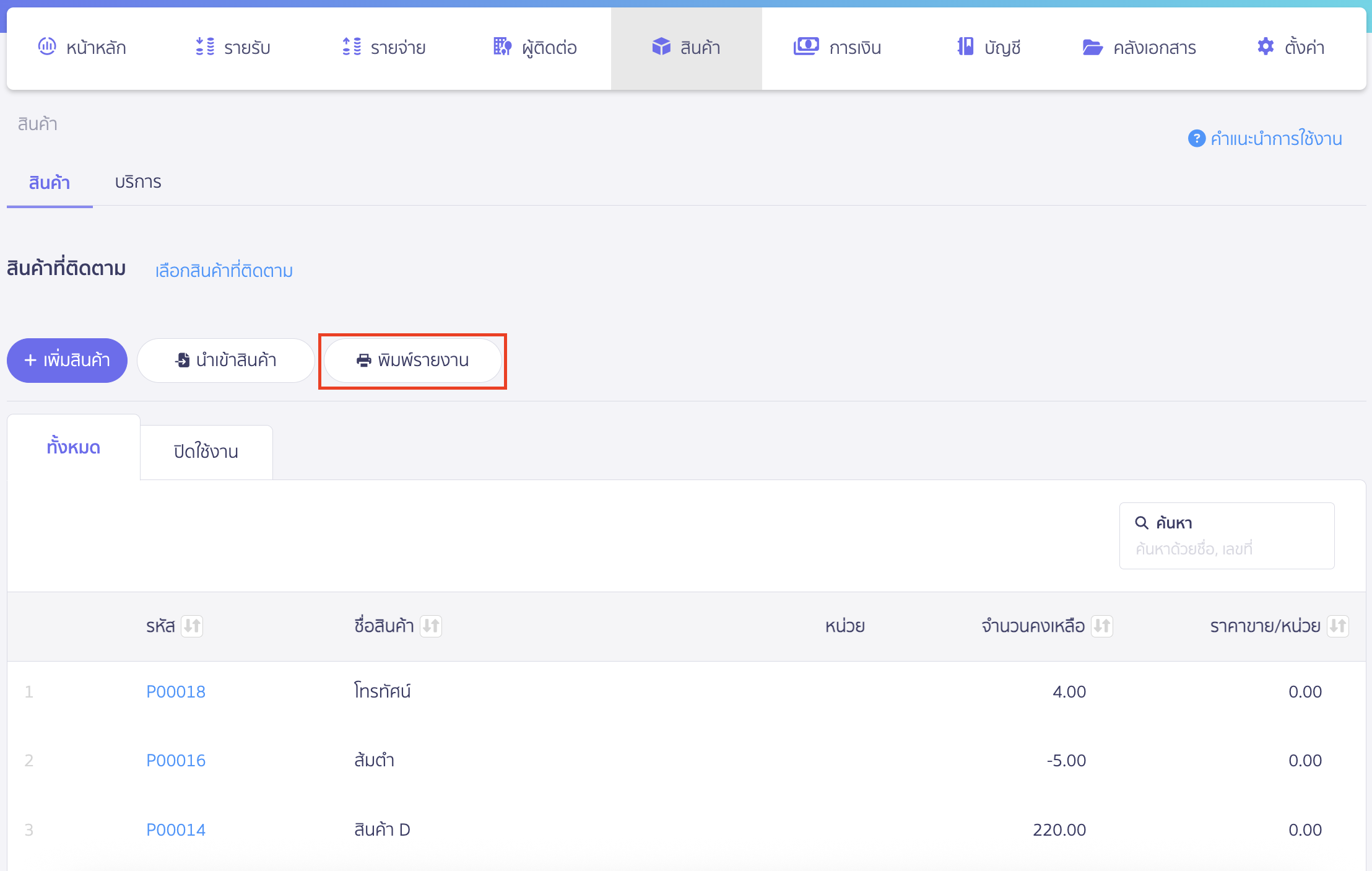Click the รายจ่าย expense icon
Image resolution: width=1372 pixels, height=871 pixels.
pos(352,46)
